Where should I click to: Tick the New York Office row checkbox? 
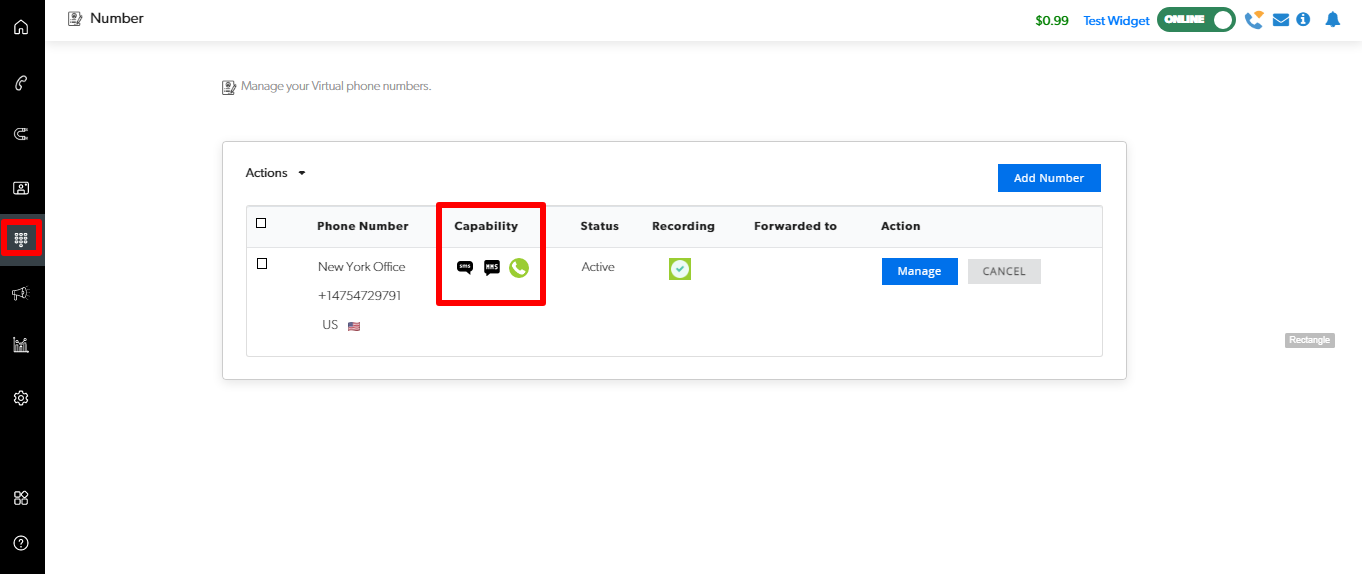click(x=262, y=264)
